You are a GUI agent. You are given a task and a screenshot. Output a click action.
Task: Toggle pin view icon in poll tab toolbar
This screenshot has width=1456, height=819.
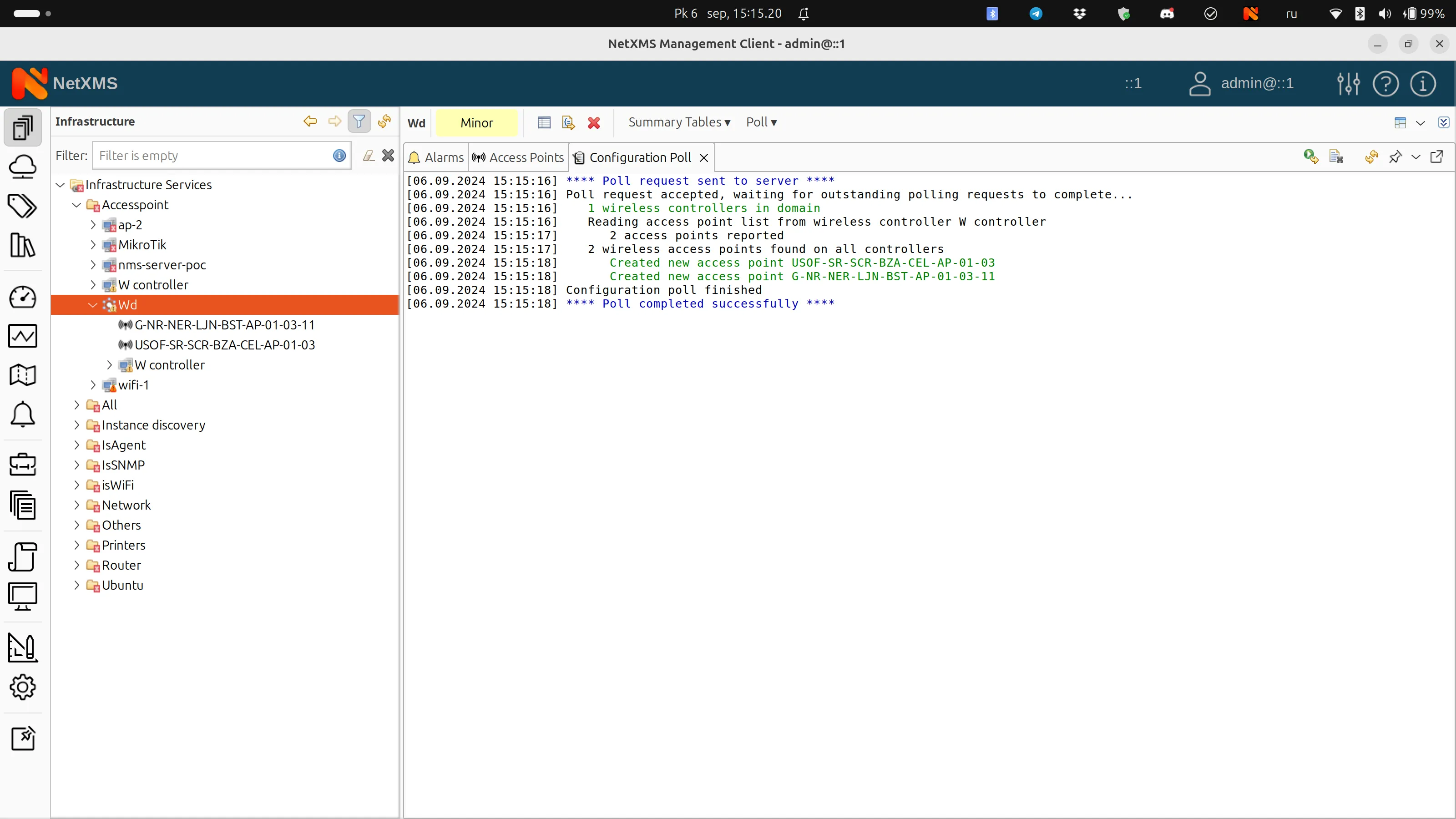pos(1395,157)
